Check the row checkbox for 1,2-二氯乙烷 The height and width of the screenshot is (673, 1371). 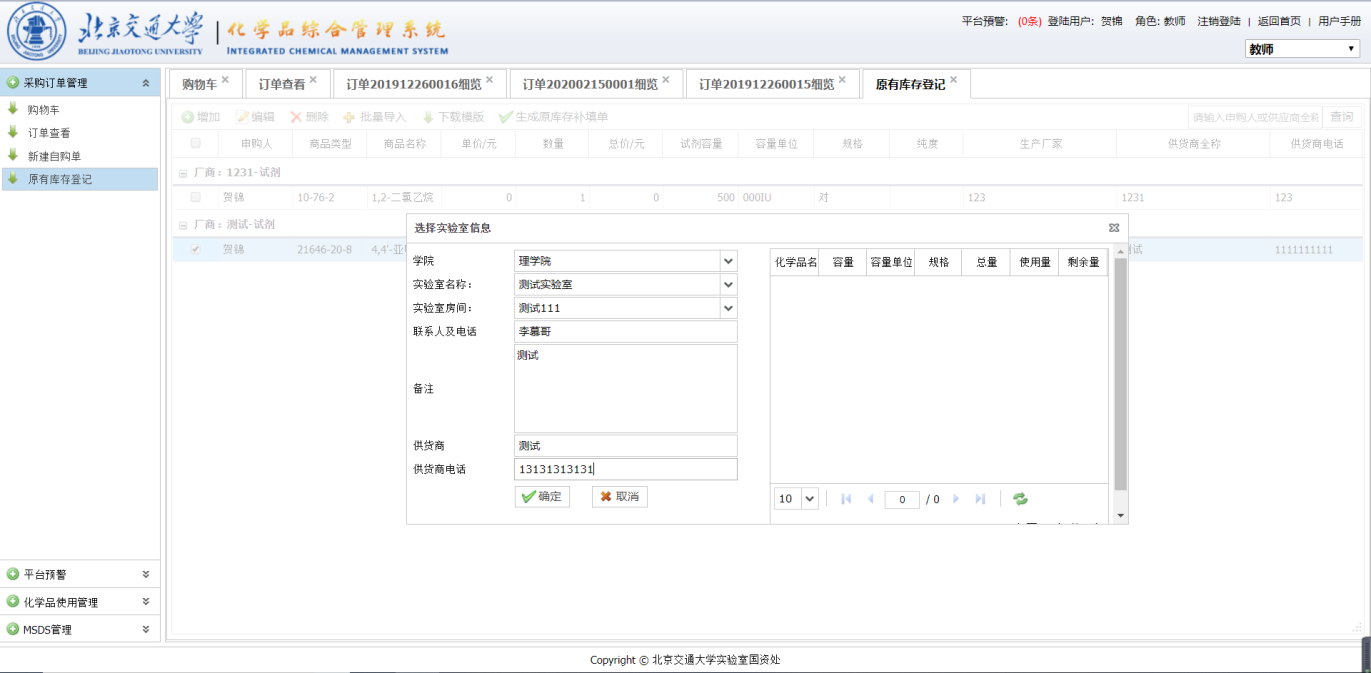(x=196, y=197)
